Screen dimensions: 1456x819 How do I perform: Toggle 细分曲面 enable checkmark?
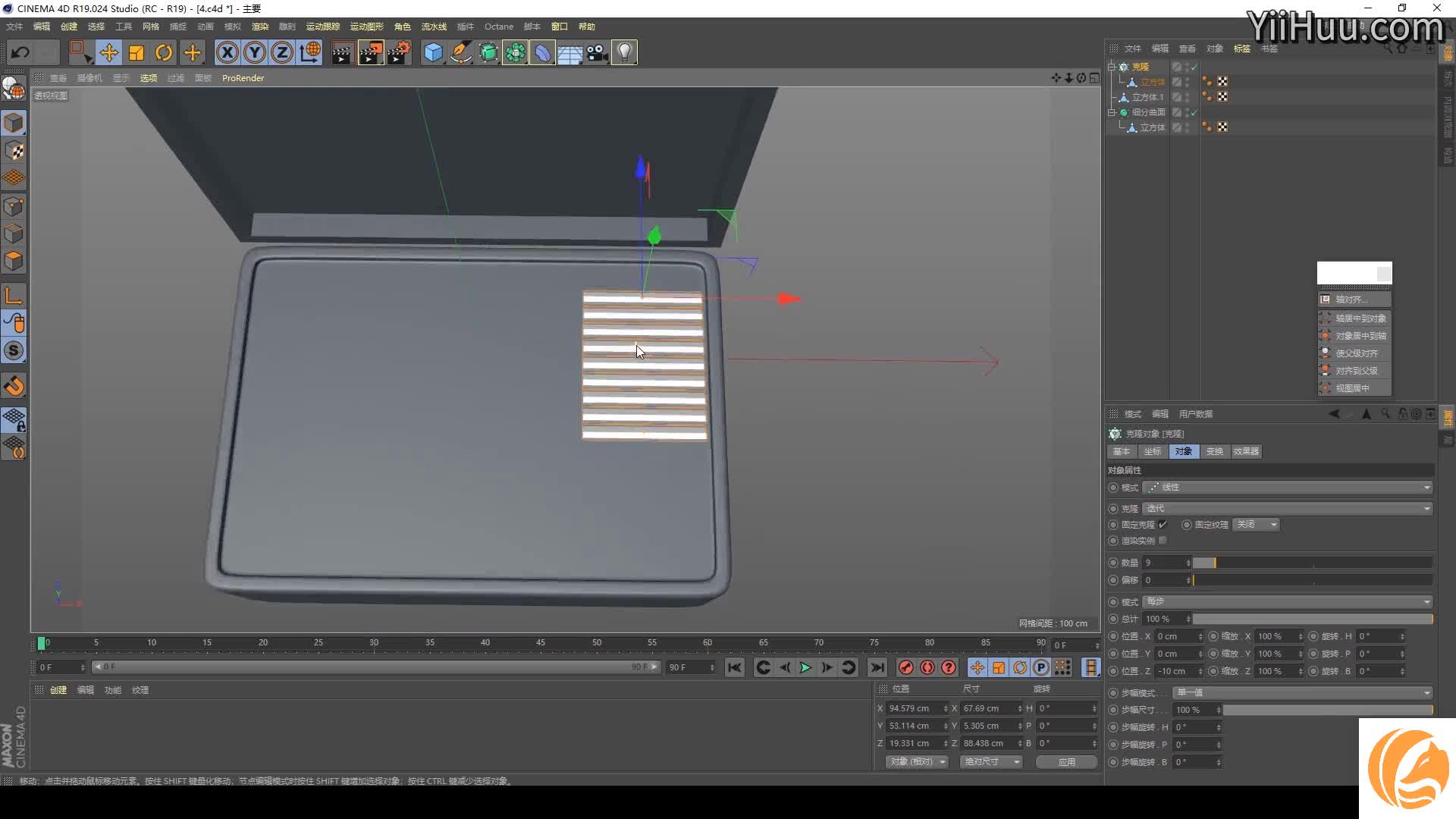tap(1194, 112)
